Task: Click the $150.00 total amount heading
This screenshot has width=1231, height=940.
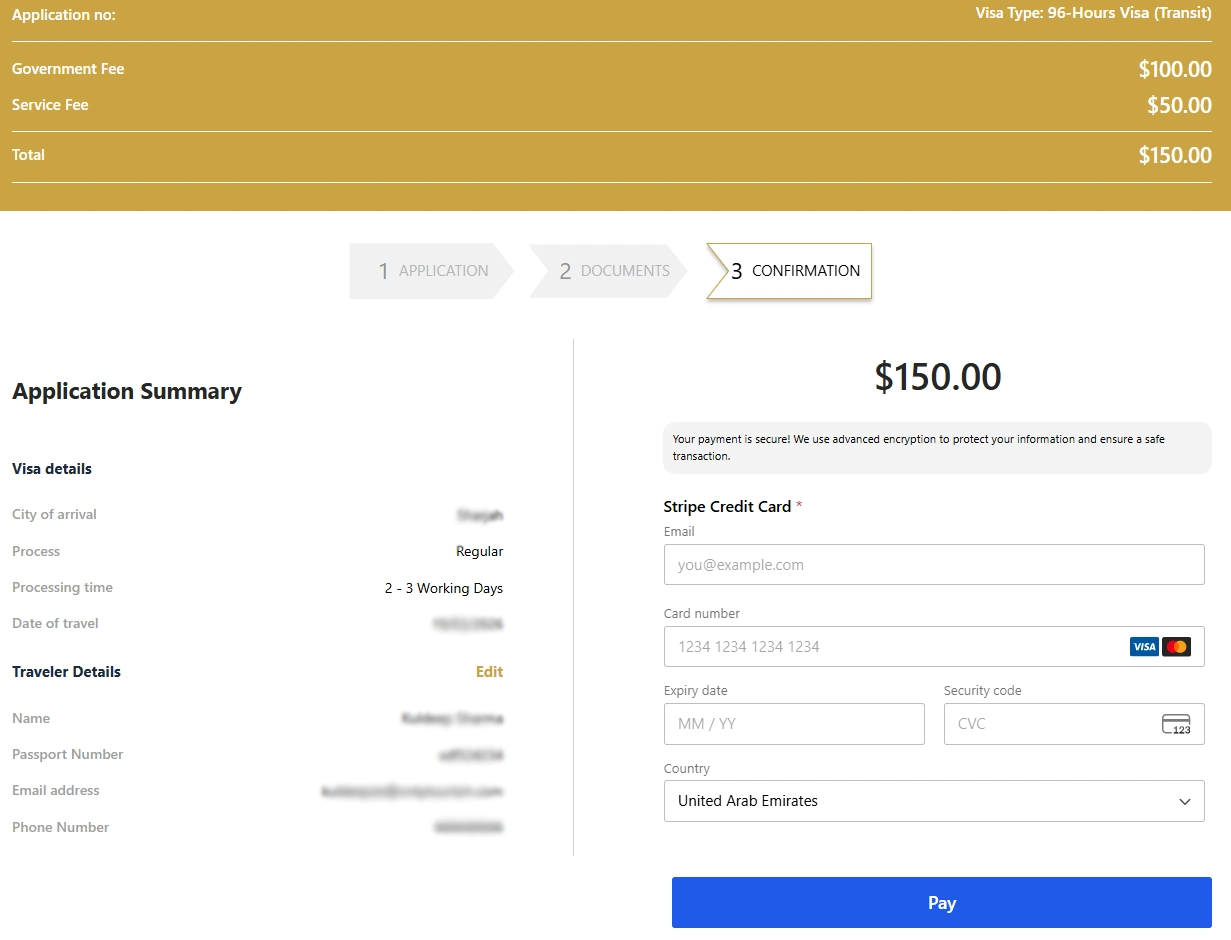Action: pyautogui.click(x=937, y=377)
